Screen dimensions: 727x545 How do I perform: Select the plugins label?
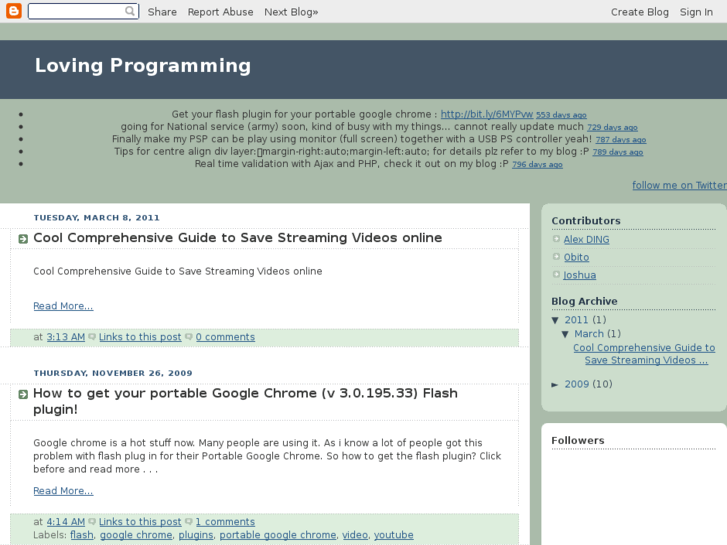pyautogui.click(x=196, y=535)
